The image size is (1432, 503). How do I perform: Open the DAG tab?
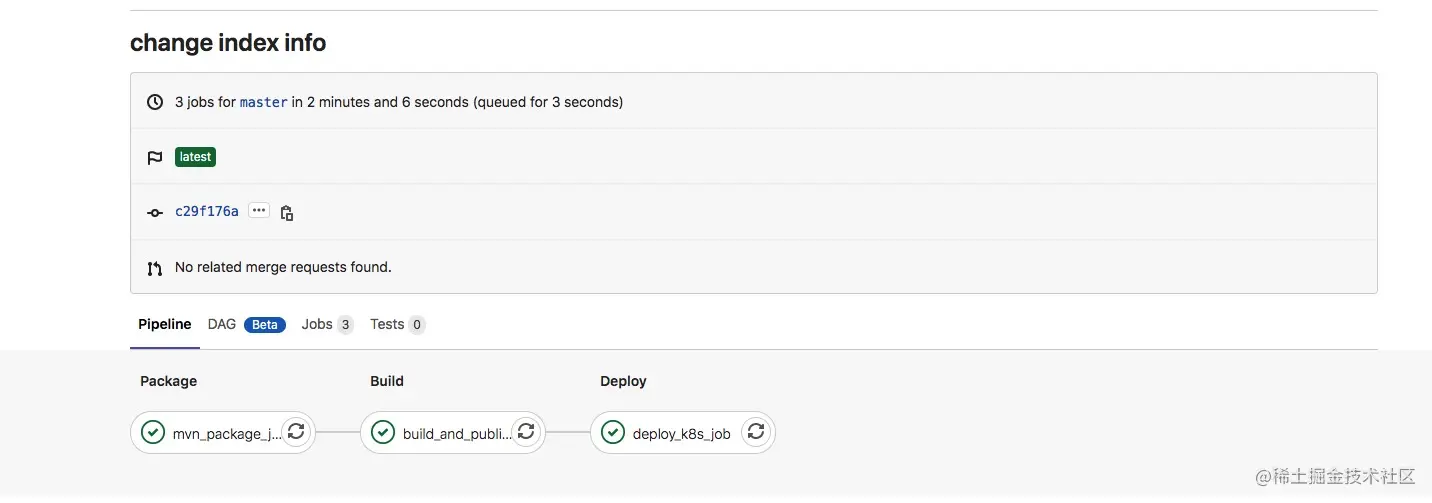222,324
